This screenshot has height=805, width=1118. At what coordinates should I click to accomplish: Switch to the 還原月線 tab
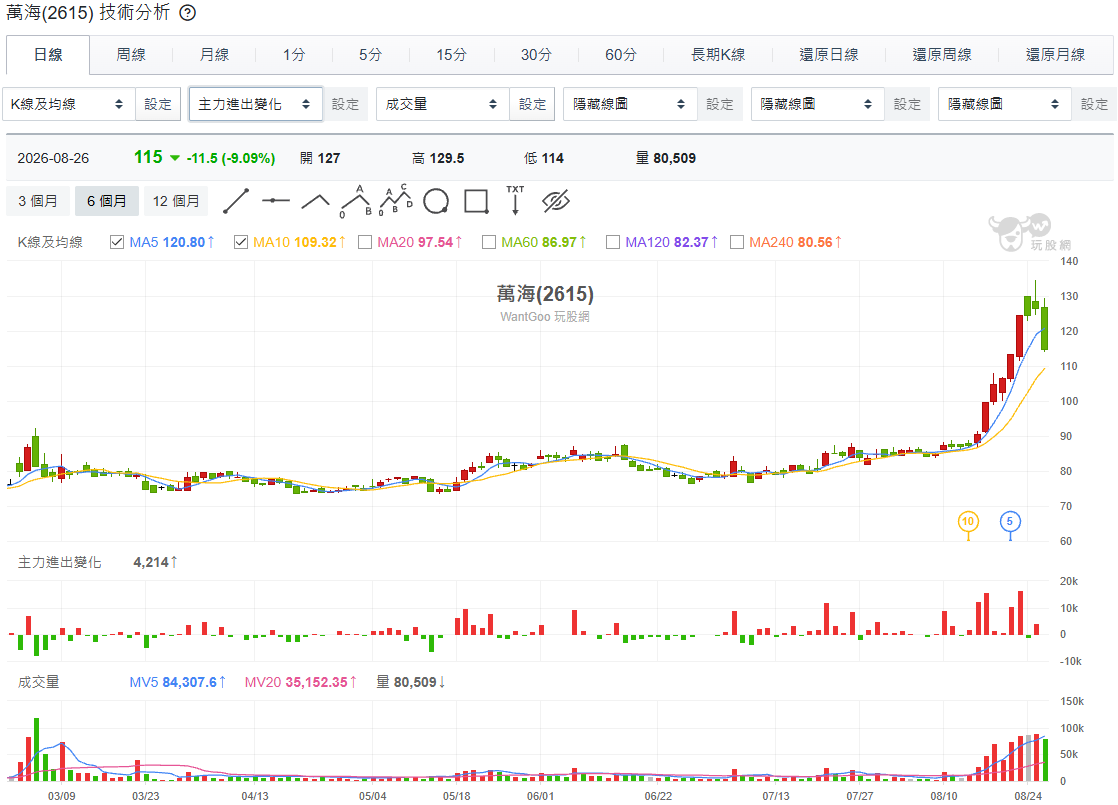[1055, 55]
